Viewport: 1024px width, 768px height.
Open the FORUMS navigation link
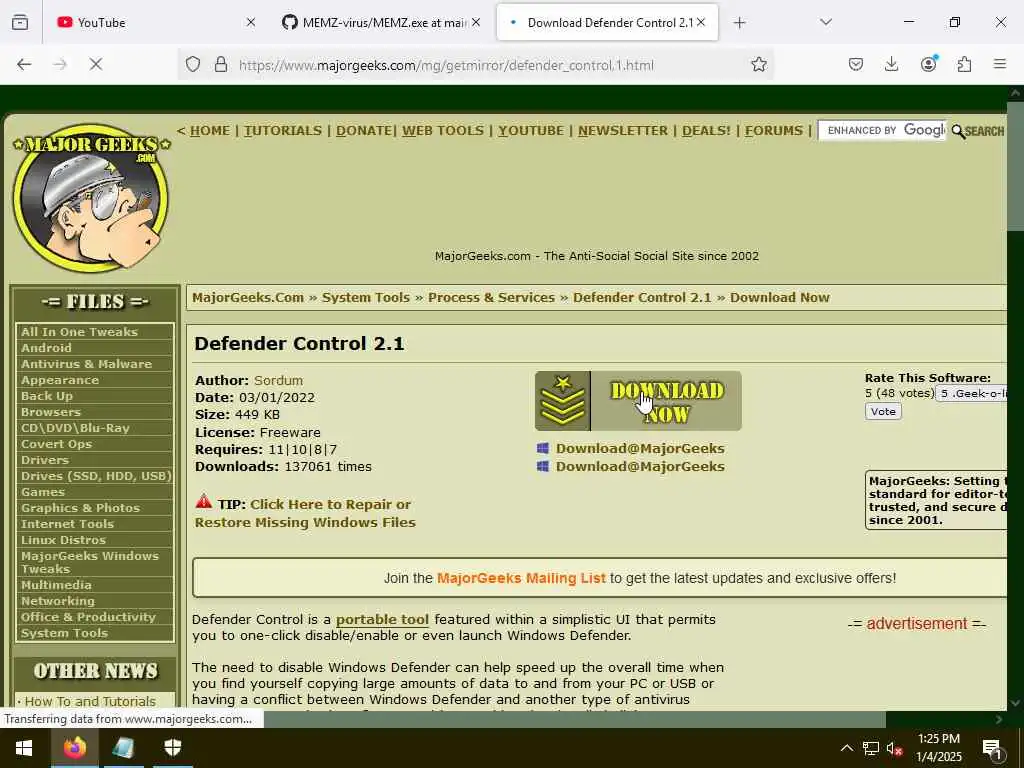[774, 131]
